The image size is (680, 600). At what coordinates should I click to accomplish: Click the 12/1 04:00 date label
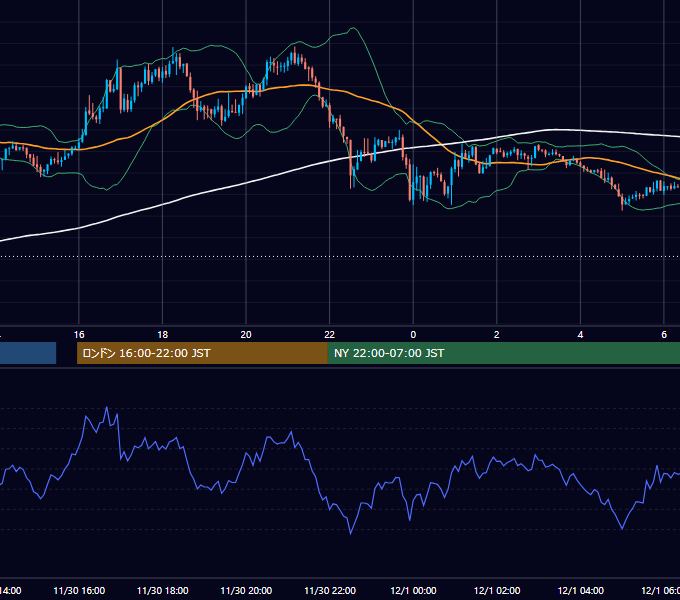click(x=581, y=590)
